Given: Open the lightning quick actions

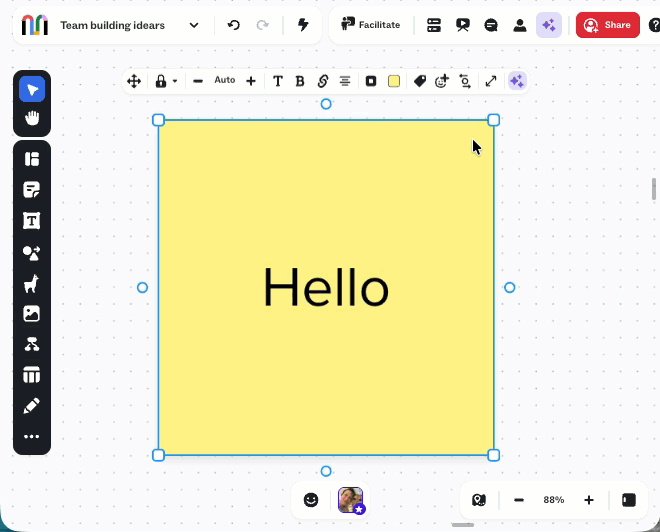Looking at the screenshot, I should pyautogui.click(x=303, y=25).
